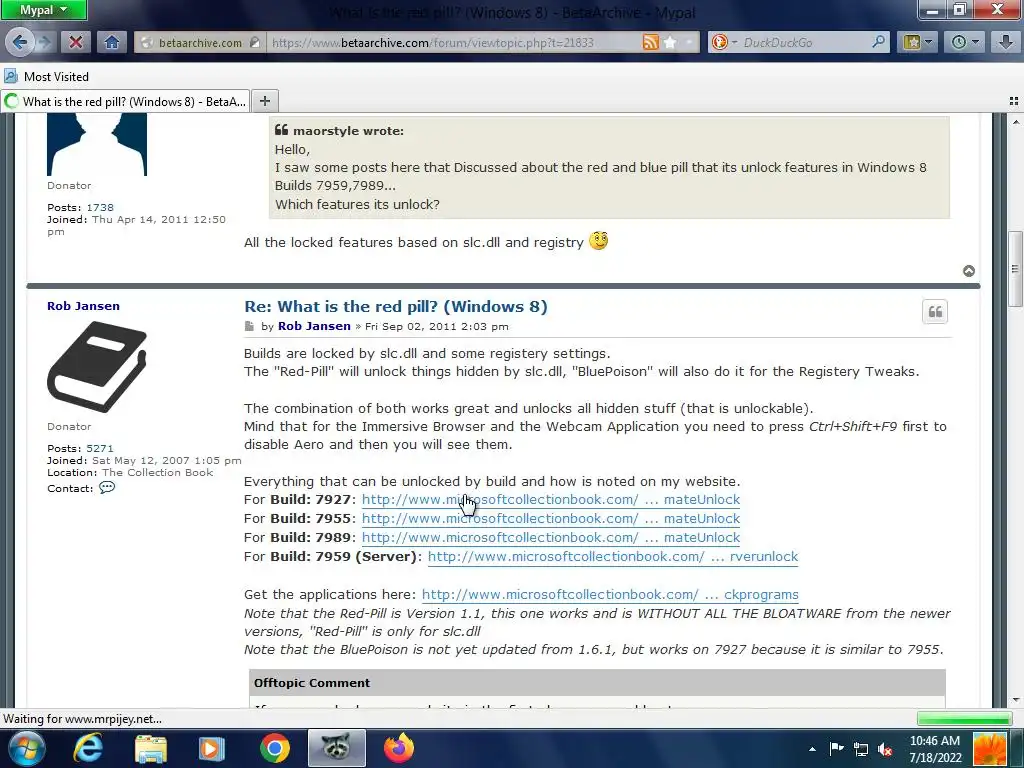1024x768 pixels.
Task: Click the orange flower tray thumbnail
Action: pyautogui.click(x=990, y=749)
